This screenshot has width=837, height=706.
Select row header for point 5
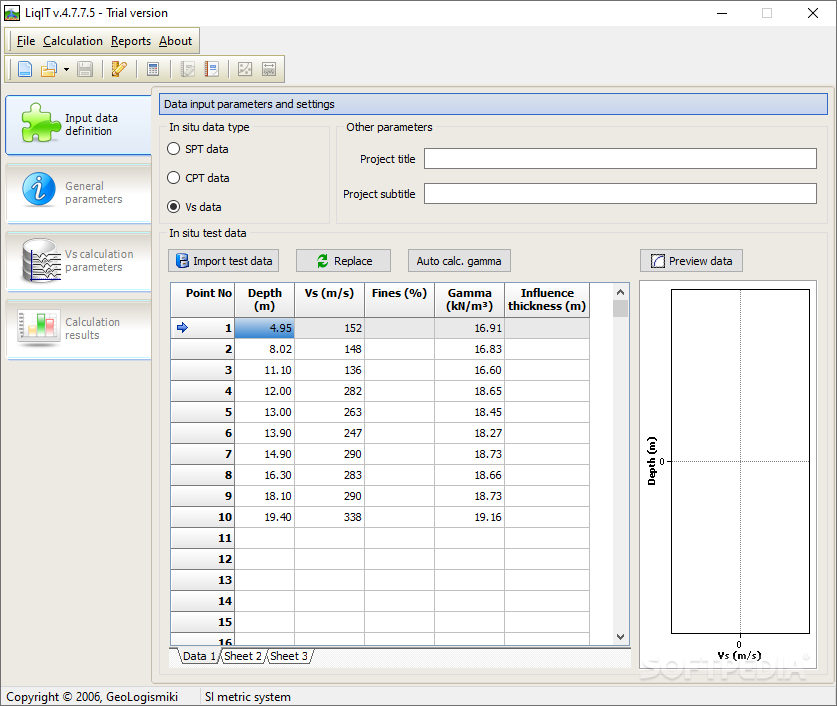(203, 412)
